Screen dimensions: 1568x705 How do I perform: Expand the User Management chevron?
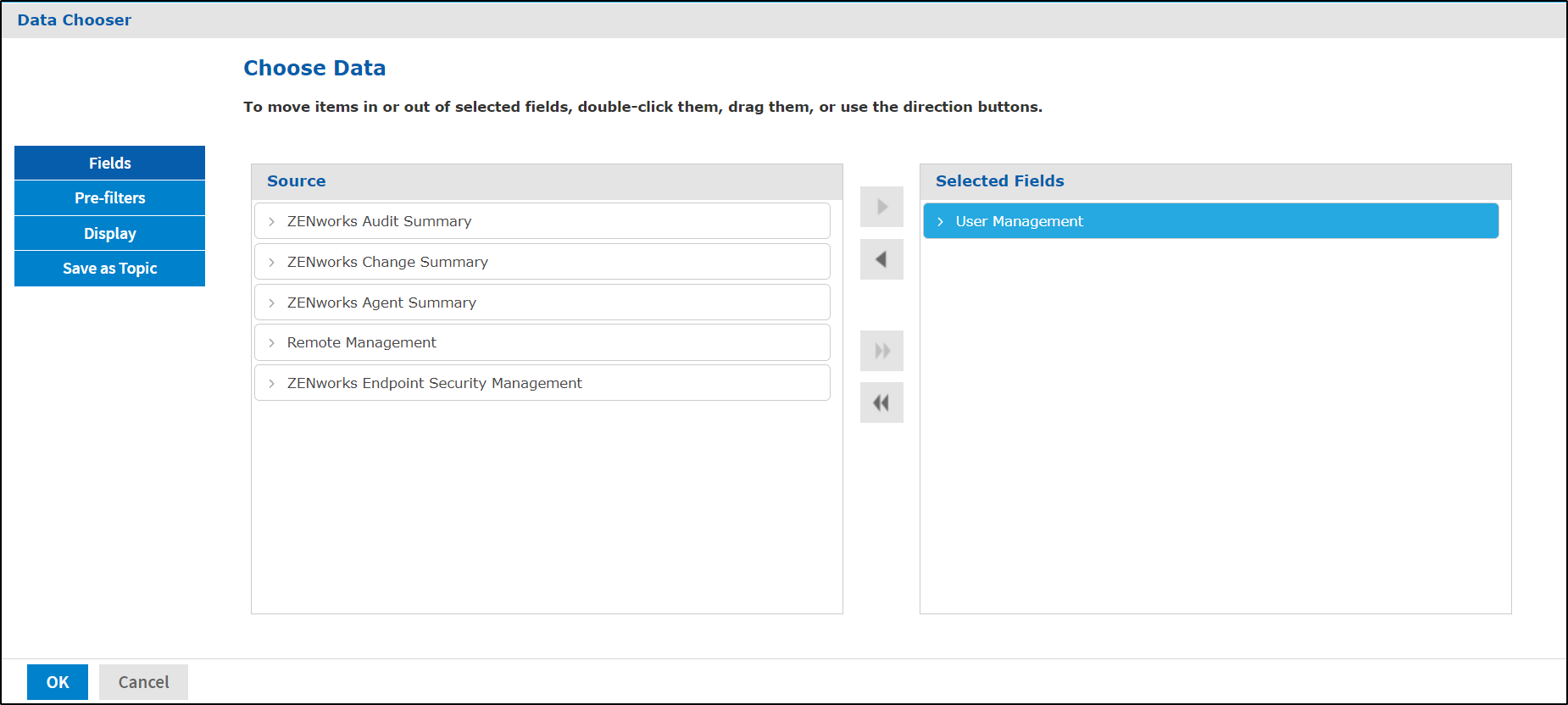940,221
